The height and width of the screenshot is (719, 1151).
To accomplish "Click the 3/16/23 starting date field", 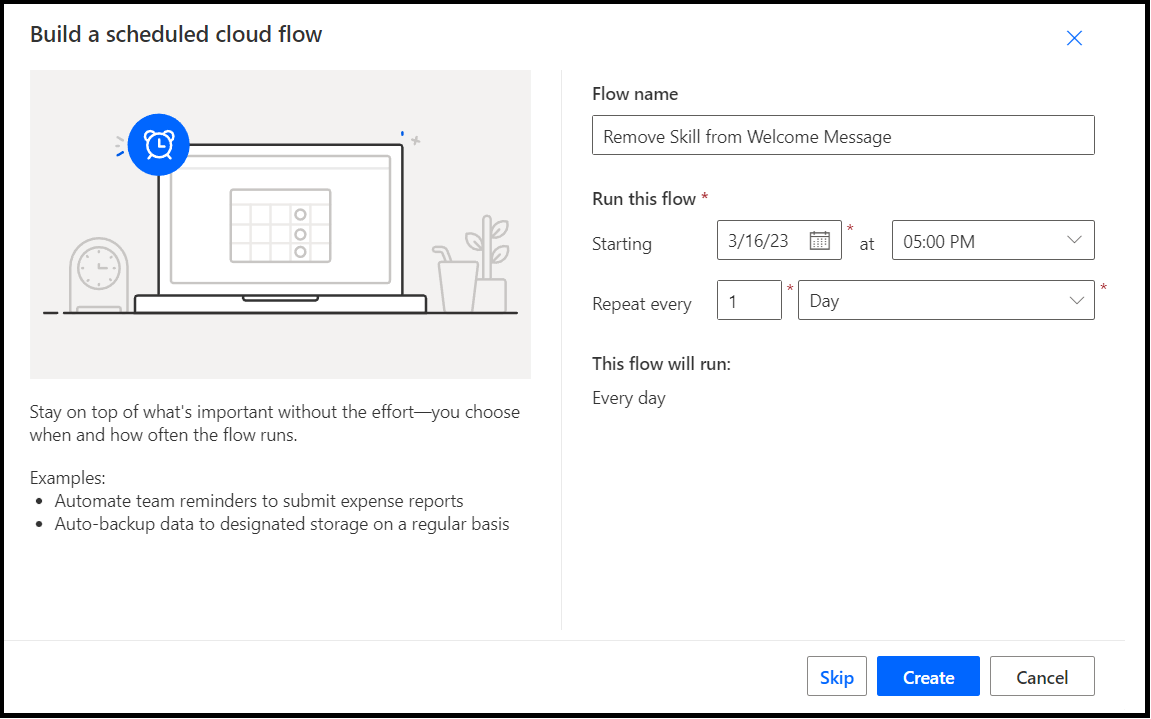I will (x=762, y=241).
